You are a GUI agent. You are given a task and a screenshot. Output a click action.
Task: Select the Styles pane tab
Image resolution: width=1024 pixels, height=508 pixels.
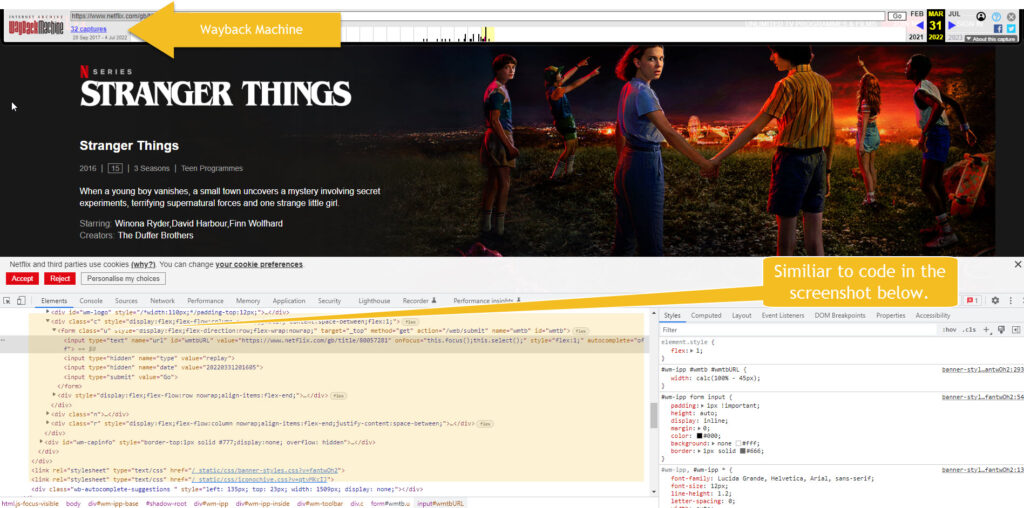click(673, 315)
